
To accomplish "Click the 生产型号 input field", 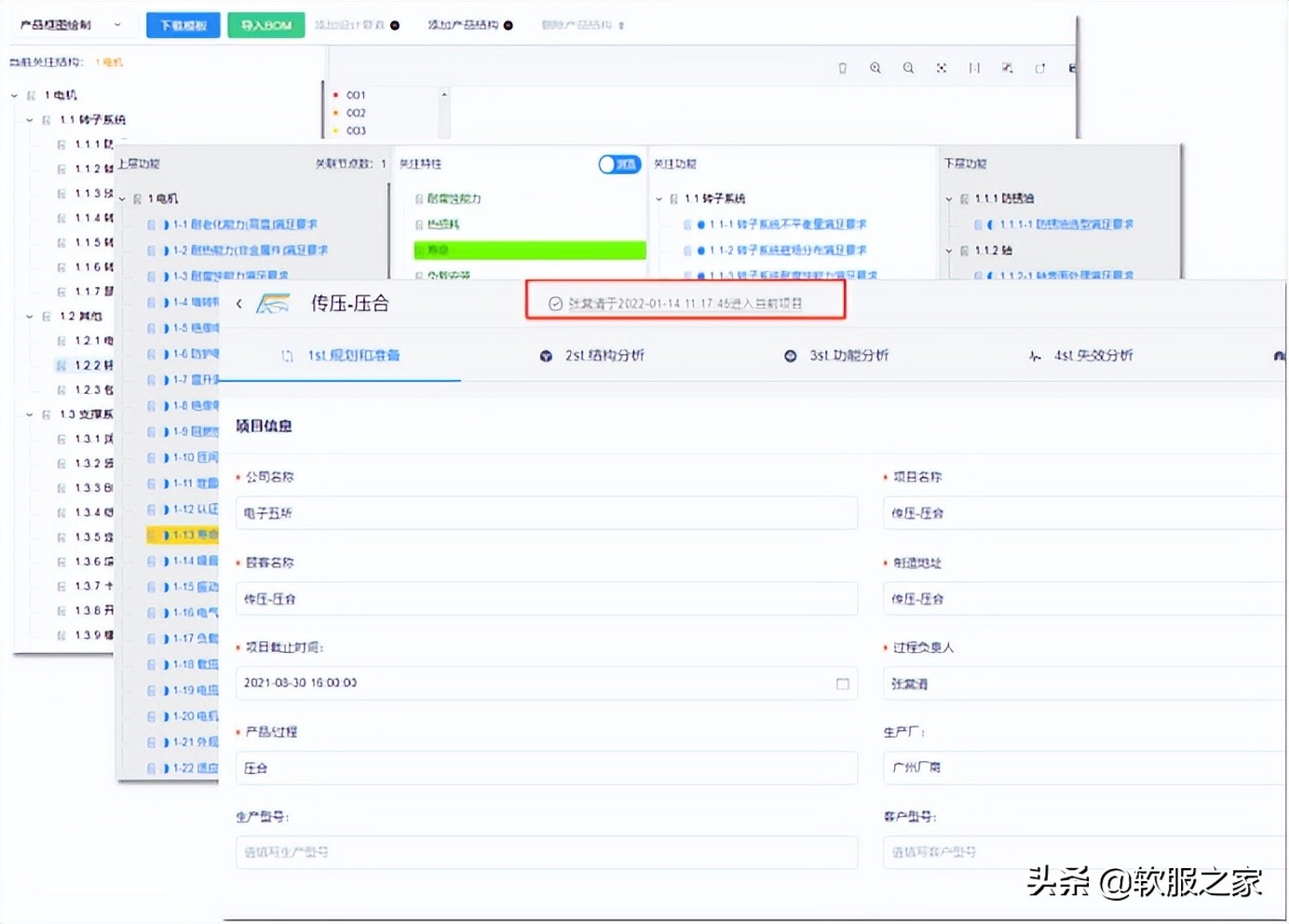I will pyautogui.click(x=546, y=851).
